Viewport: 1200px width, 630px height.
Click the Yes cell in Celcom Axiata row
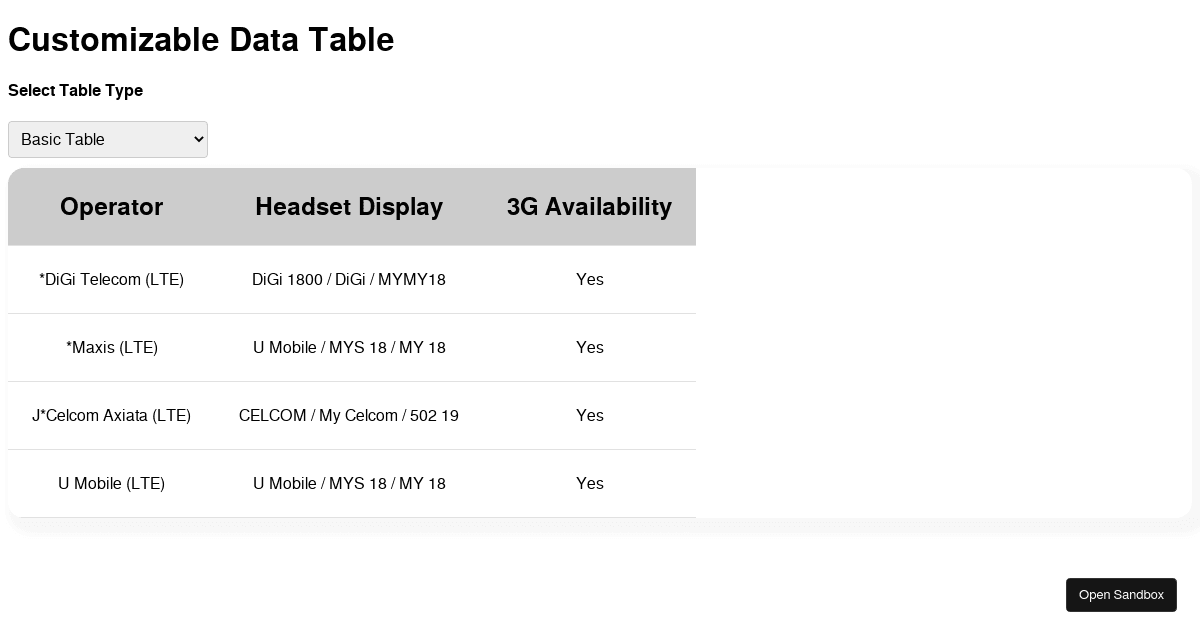tap(590, 416)
